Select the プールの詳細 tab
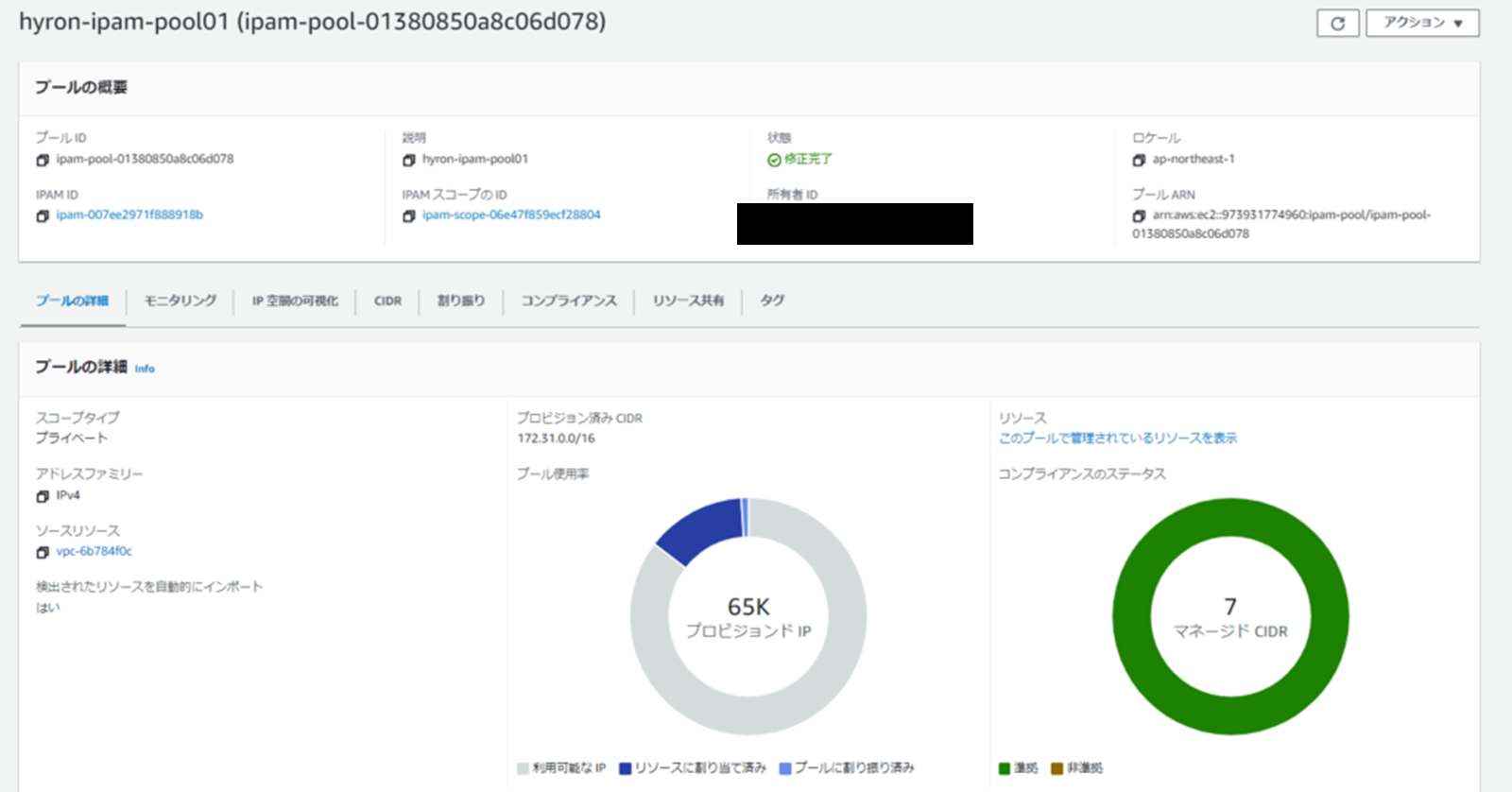Image resolution: width=1512 pixels, height=792 pixels. coord(72,301)
